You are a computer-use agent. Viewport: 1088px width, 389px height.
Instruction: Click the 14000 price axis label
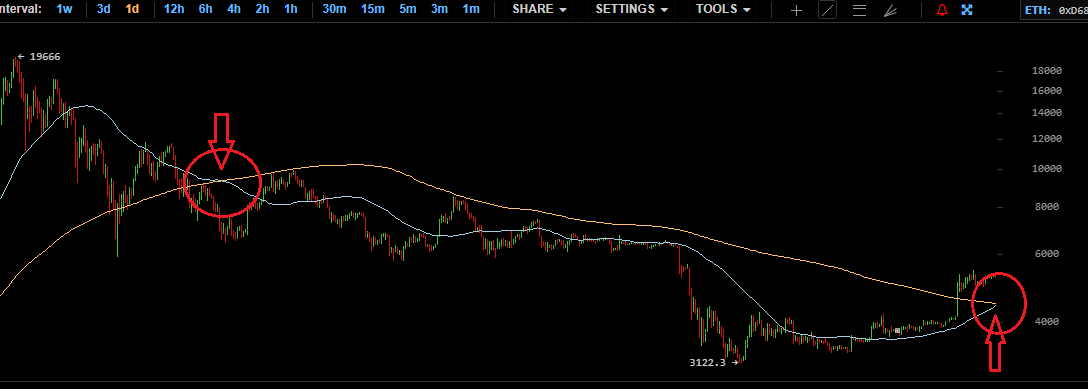pyautogui.click(x=1047, y=113)
